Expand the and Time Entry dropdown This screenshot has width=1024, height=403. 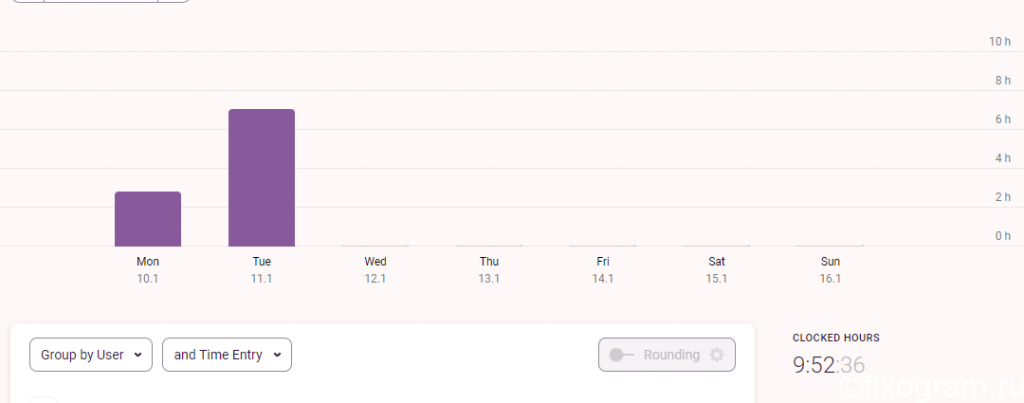click(227, 355)
